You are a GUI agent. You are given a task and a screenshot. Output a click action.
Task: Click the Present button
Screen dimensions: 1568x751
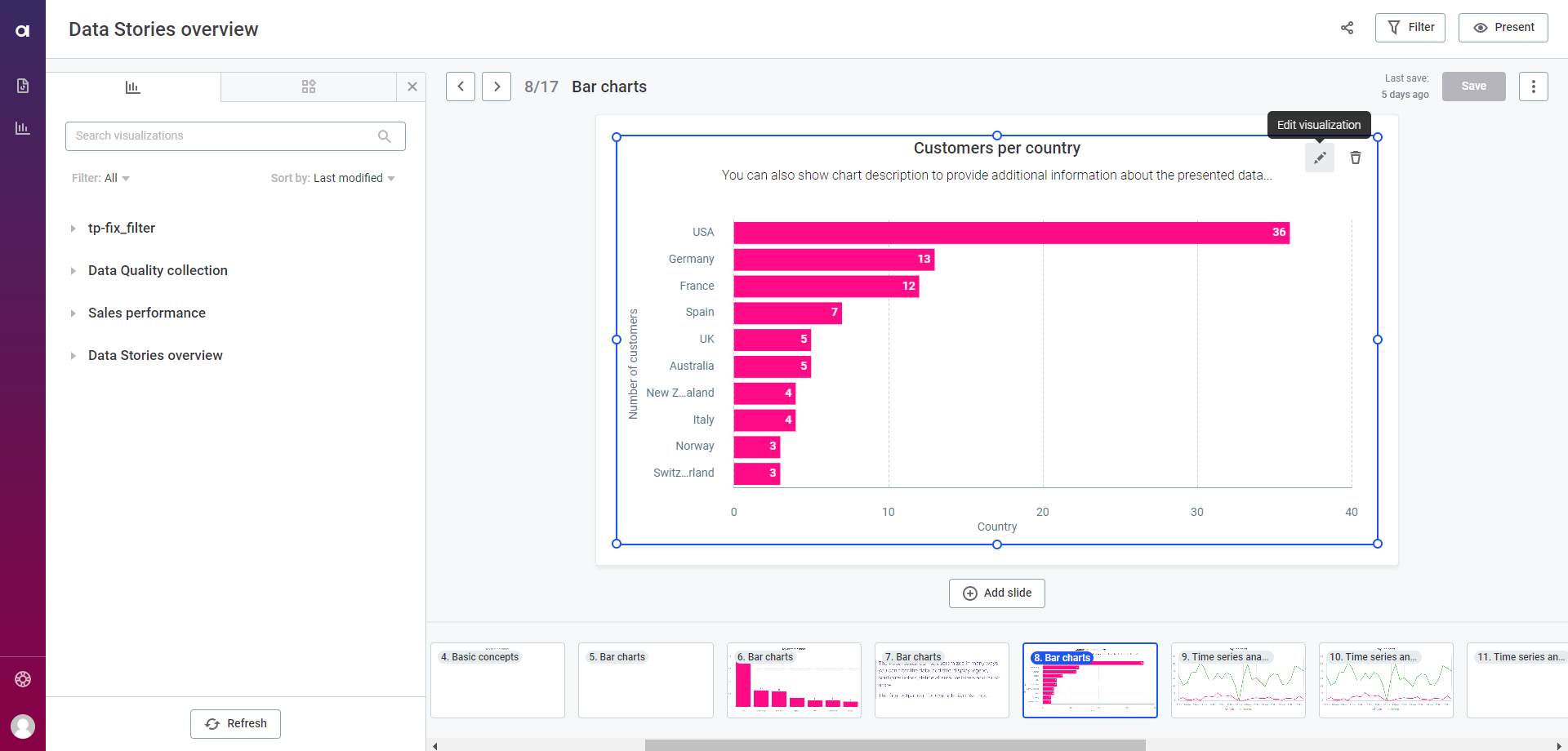point(1503,28)
